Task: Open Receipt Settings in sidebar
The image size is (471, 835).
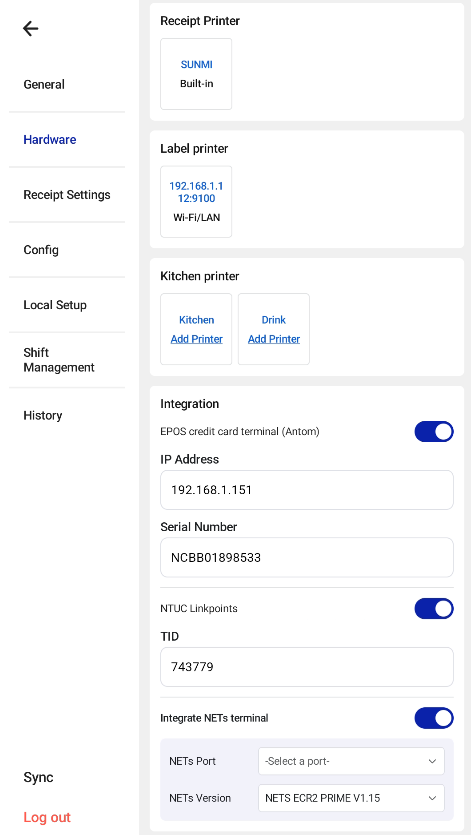Action: pos(67,195)
